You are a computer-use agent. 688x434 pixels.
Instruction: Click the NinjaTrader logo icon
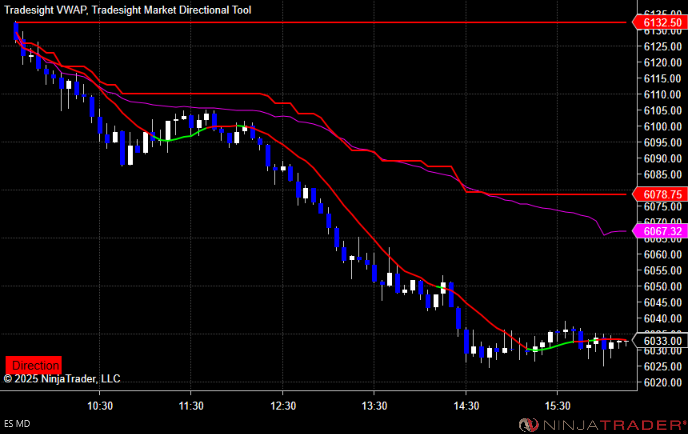(x=529, y=425)
